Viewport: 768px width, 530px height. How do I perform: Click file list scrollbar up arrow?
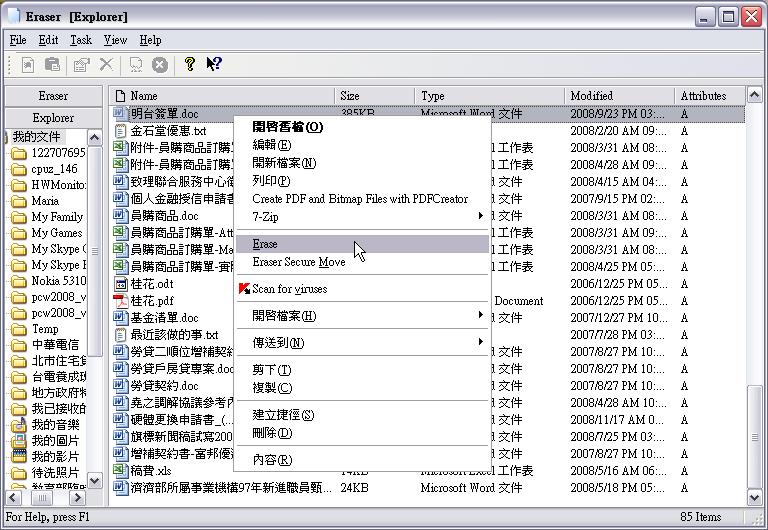coord(755,95)
